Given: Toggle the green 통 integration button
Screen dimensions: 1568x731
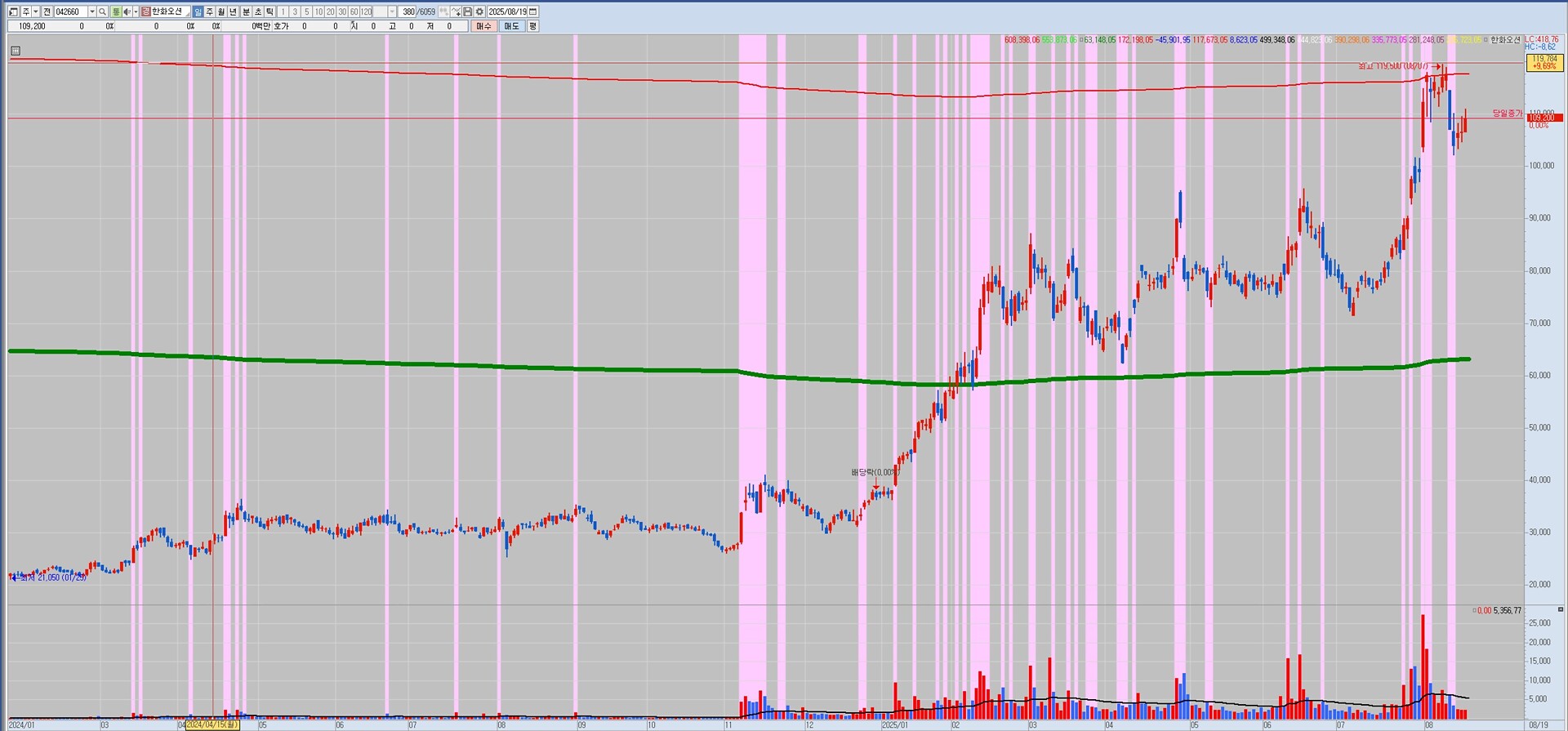Looking at the screenshot, I should click(x=116, y=11).
